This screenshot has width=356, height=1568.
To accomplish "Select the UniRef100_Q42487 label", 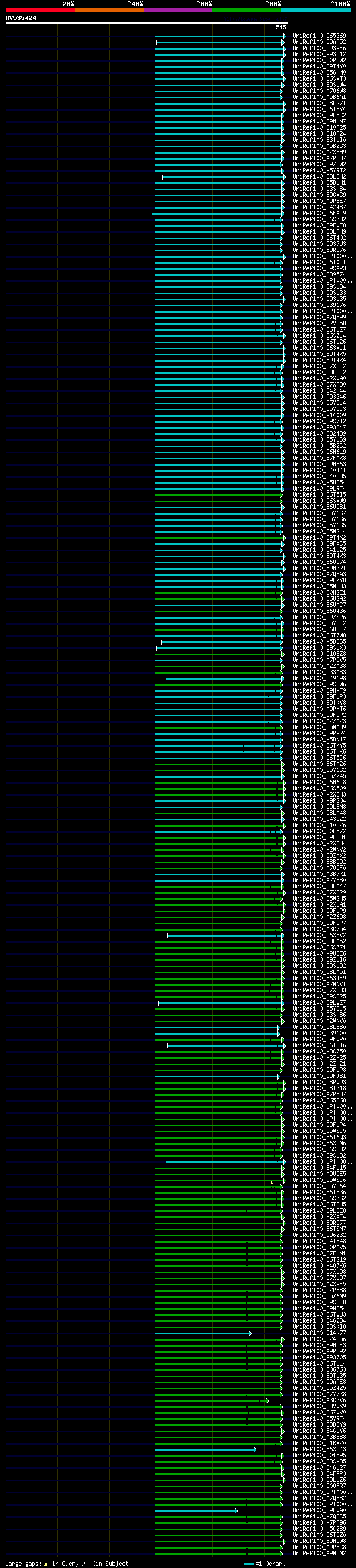I will (319, 207).
